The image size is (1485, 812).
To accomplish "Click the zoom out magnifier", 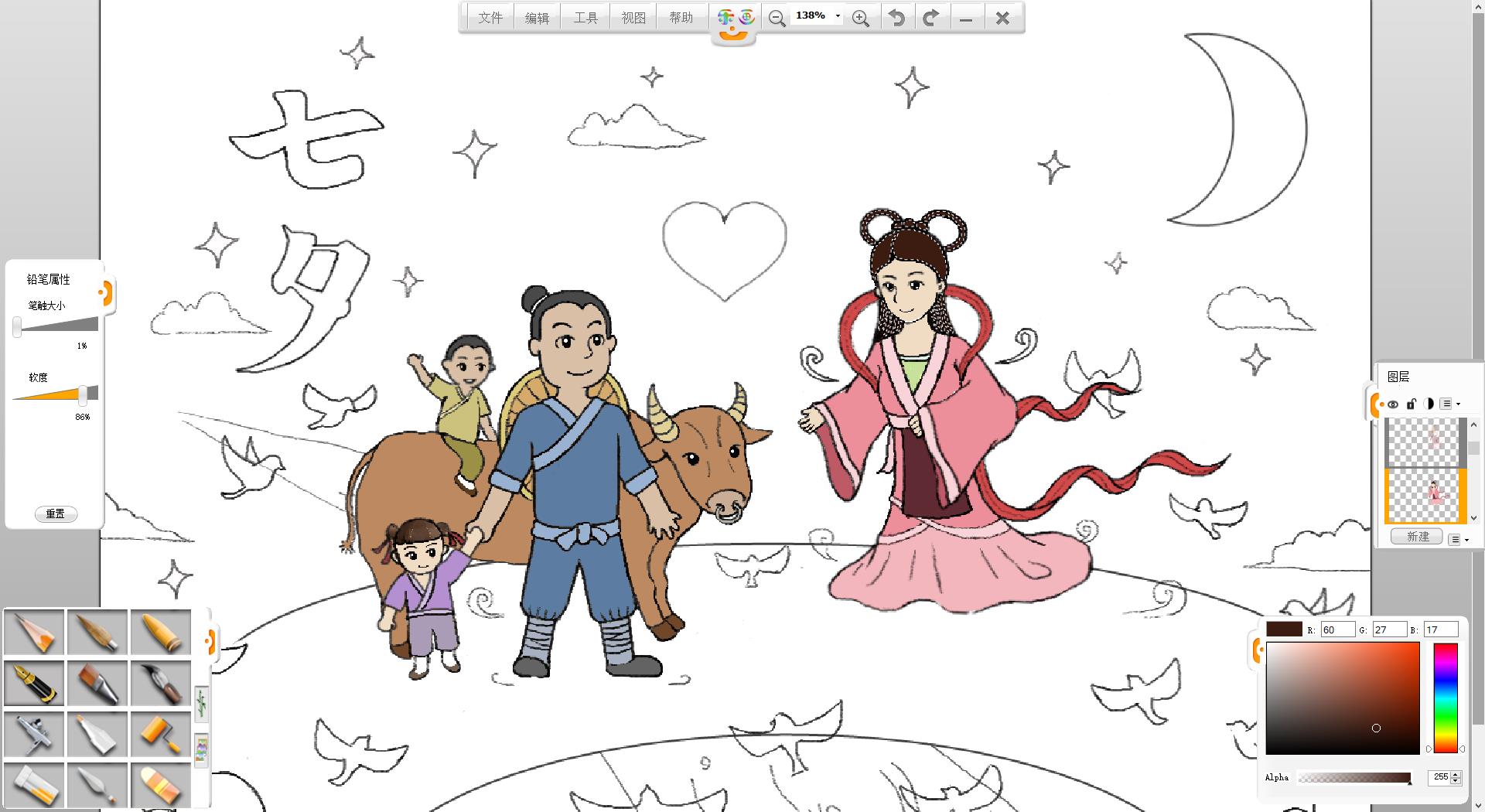I will [x=777, y=18].
